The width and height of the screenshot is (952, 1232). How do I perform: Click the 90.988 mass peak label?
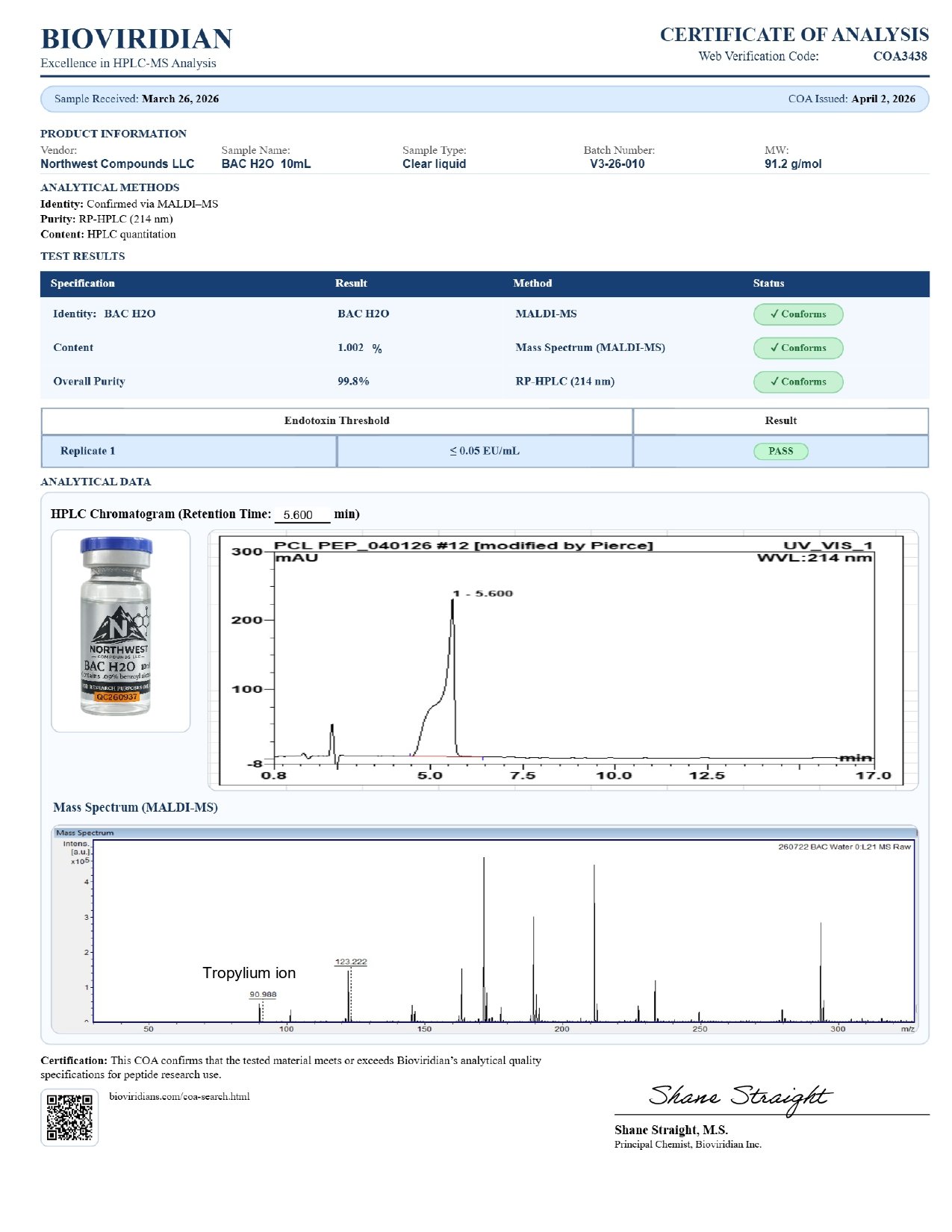point(263,995)
